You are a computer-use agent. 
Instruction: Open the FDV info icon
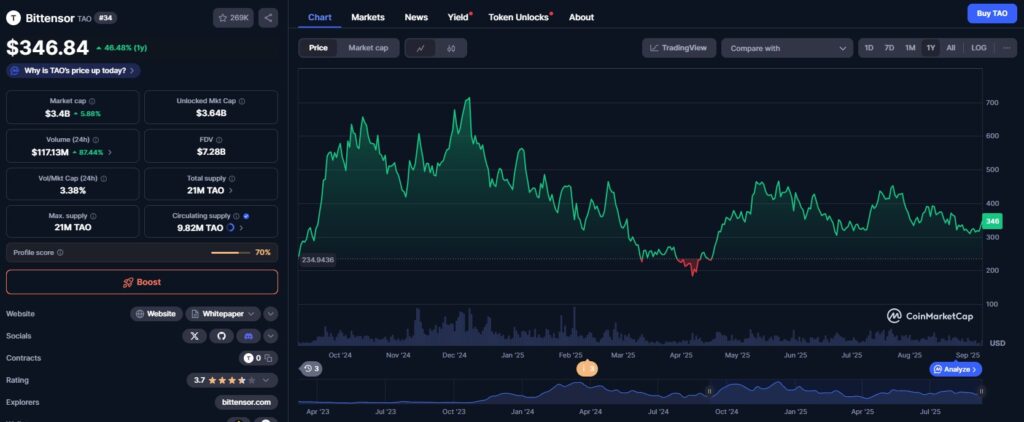coord(219,140)
